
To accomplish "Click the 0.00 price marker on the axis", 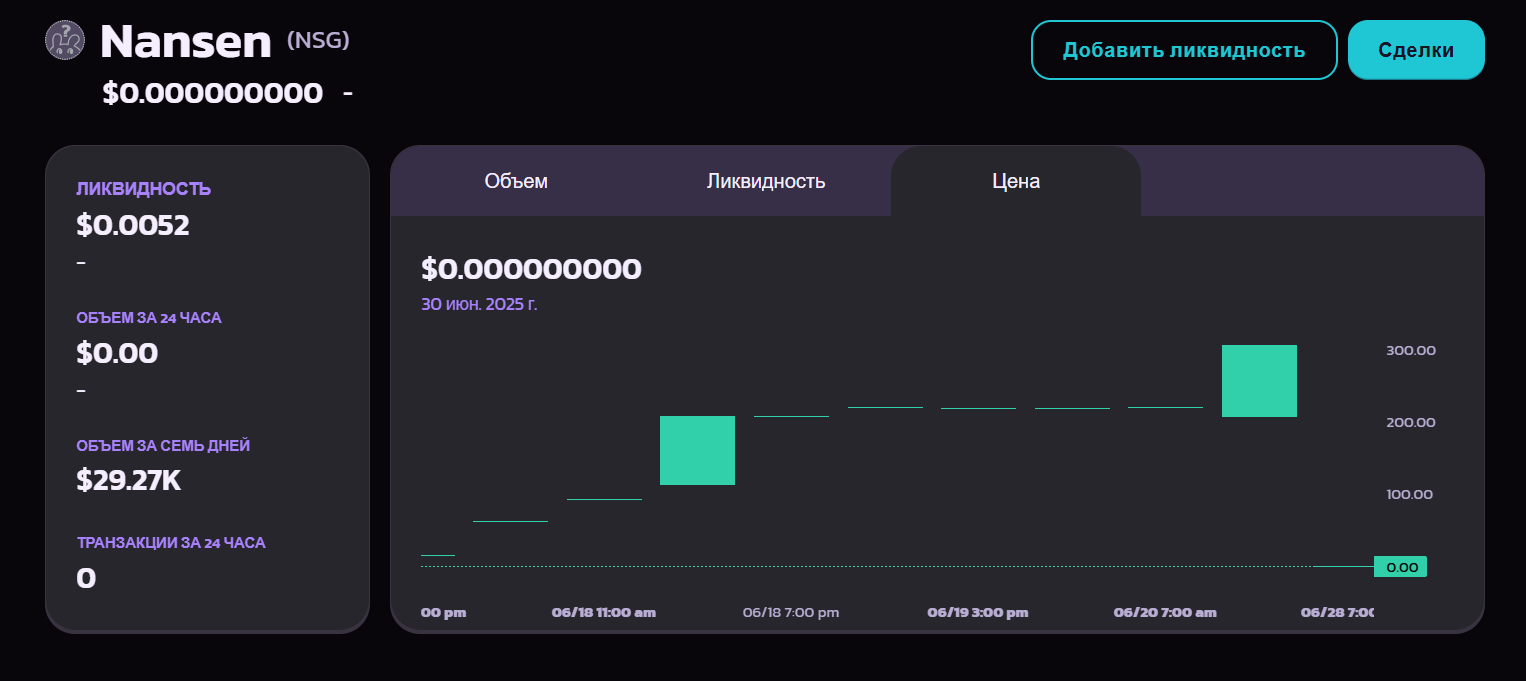I will (1400, 566).
